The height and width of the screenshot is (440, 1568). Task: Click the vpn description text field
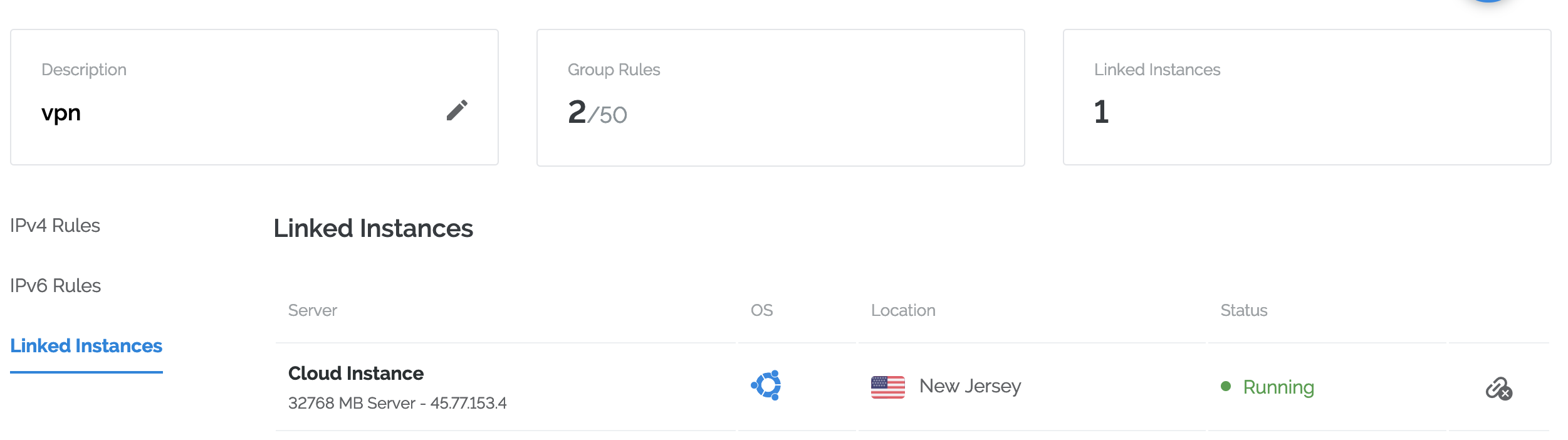tap(61, 113)
